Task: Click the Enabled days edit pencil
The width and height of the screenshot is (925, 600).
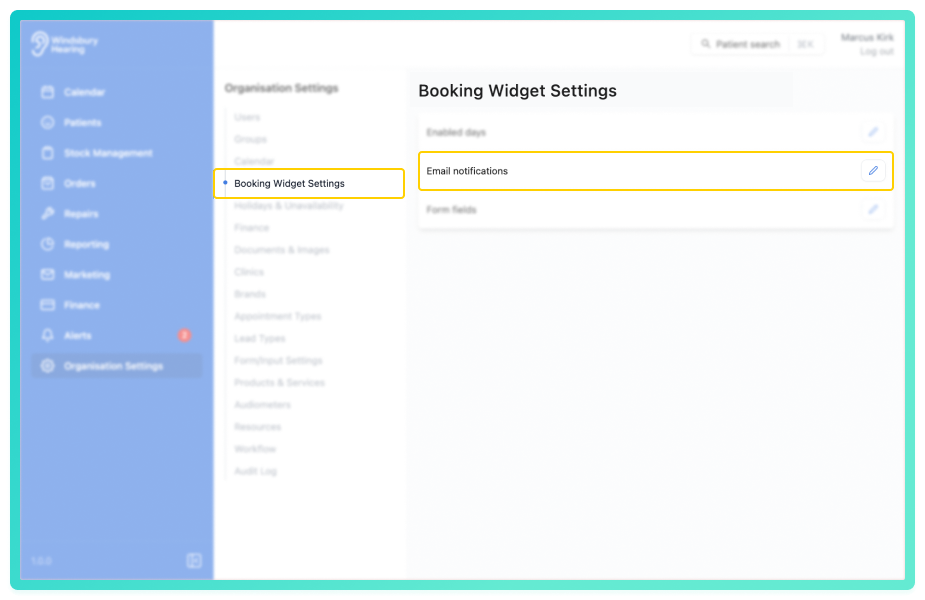Action: tap(873, 132)
